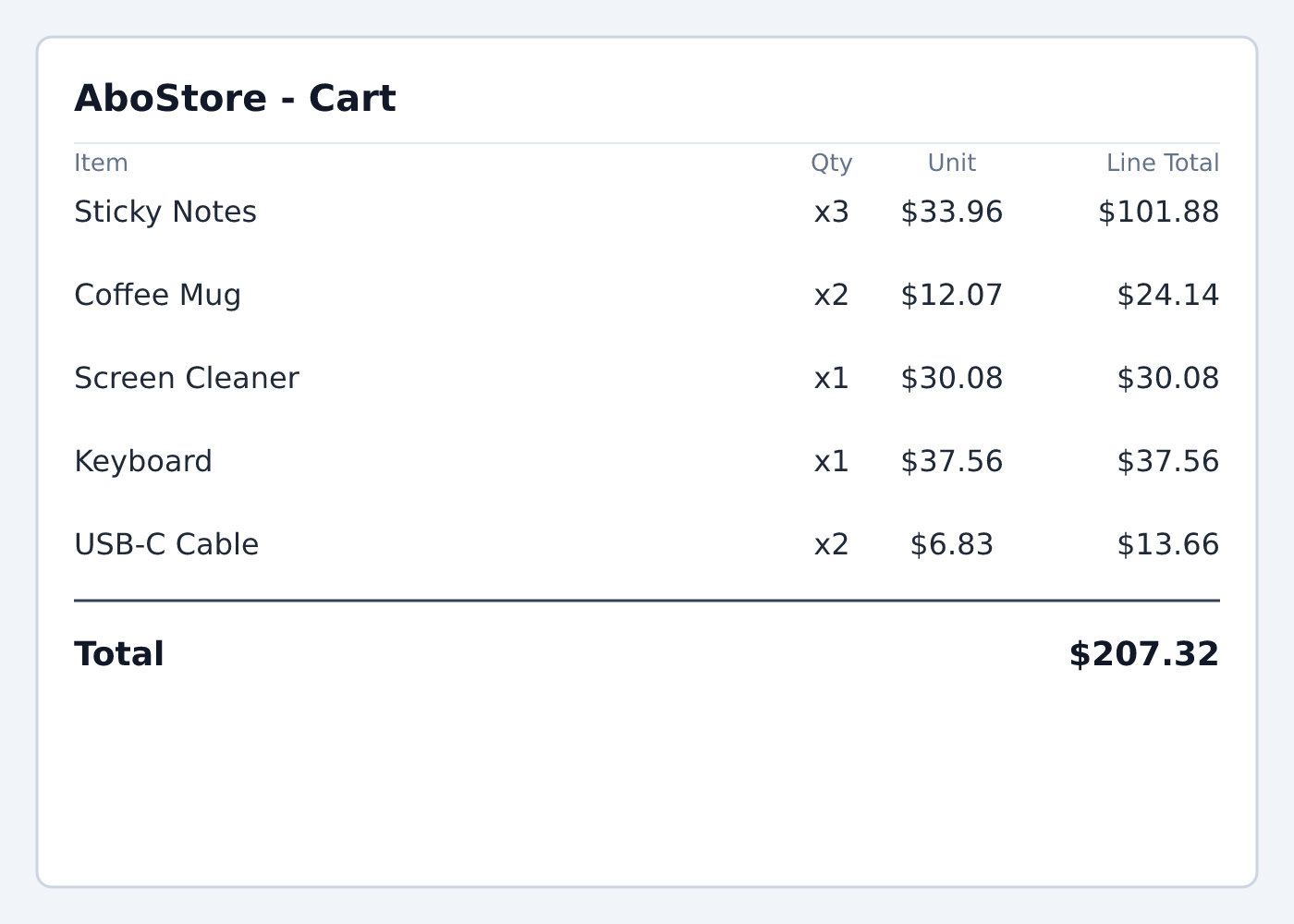The image size is (1294, 924).
Task: Select the Keyboard item name
Action: point(143,462)
